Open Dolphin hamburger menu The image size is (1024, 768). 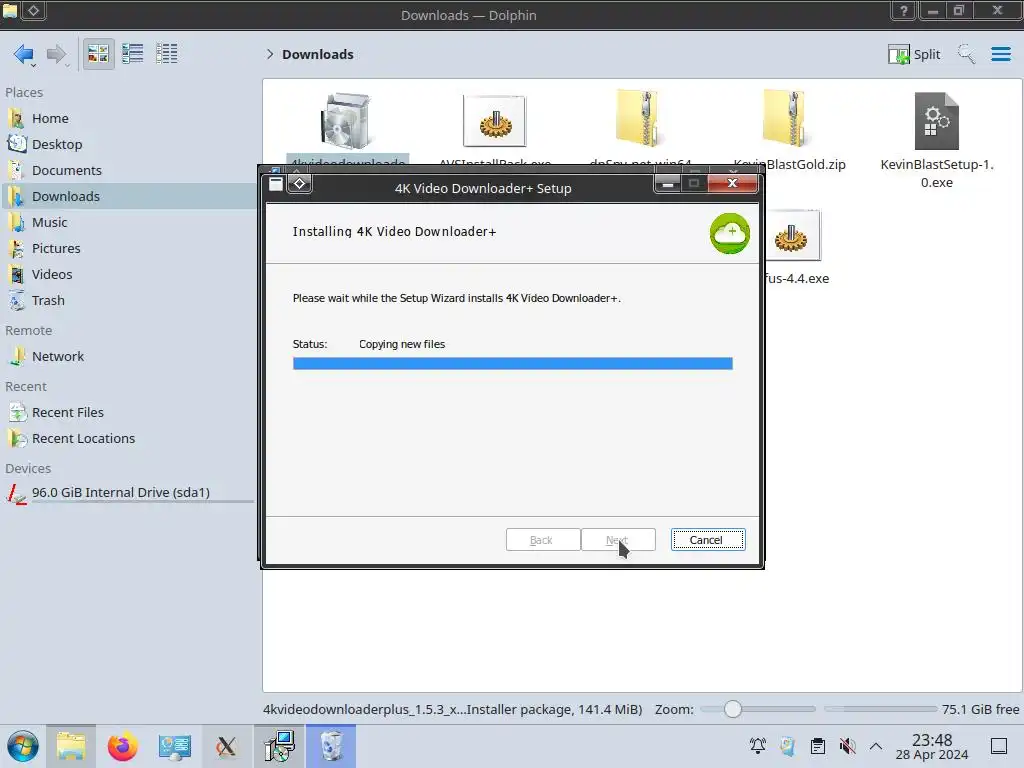pos(1000,54)
